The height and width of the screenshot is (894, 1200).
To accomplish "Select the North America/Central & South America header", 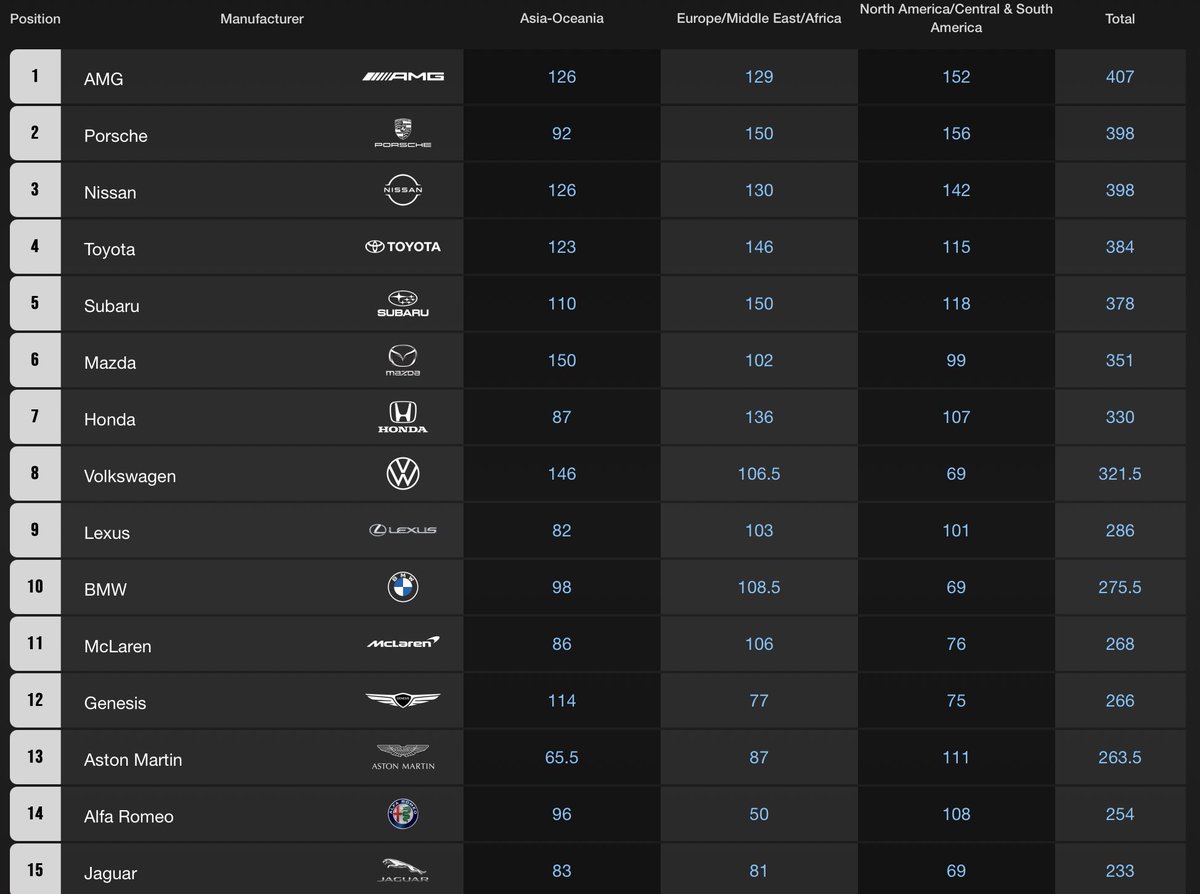I will click(x=956, y=18).
